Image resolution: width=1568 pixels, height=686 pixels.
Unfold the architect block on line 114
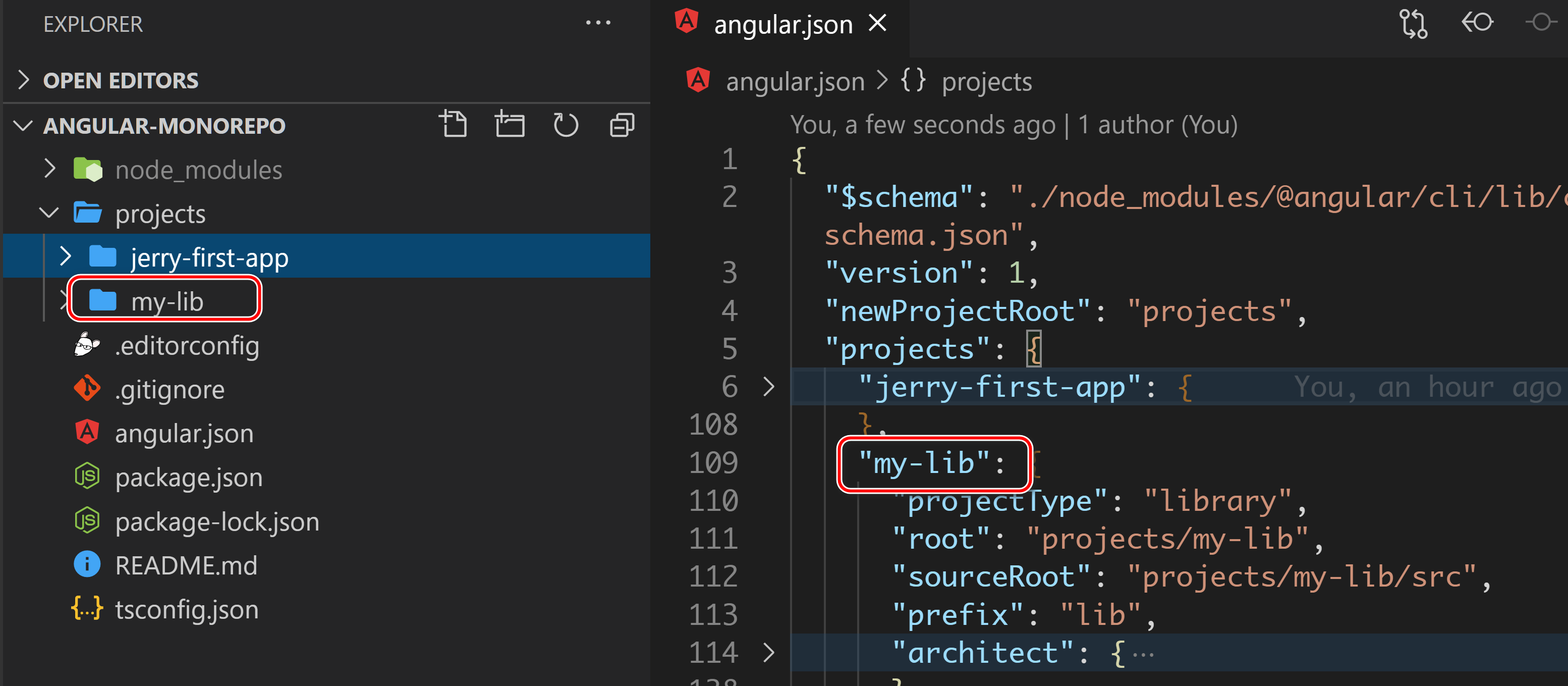(769, 653)
